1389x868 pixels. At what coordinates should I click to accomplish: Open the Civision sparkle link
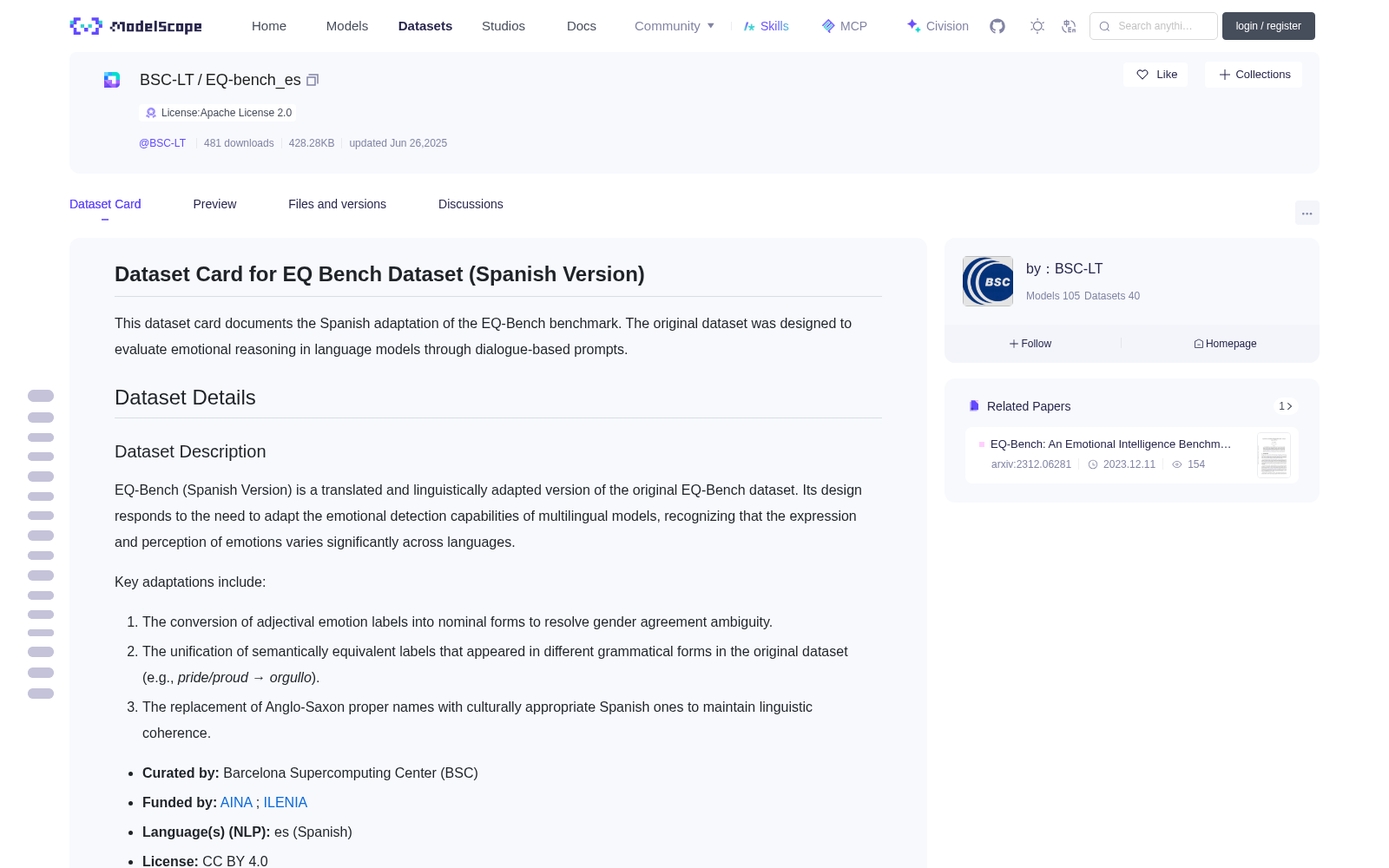(x=938, y=26)
